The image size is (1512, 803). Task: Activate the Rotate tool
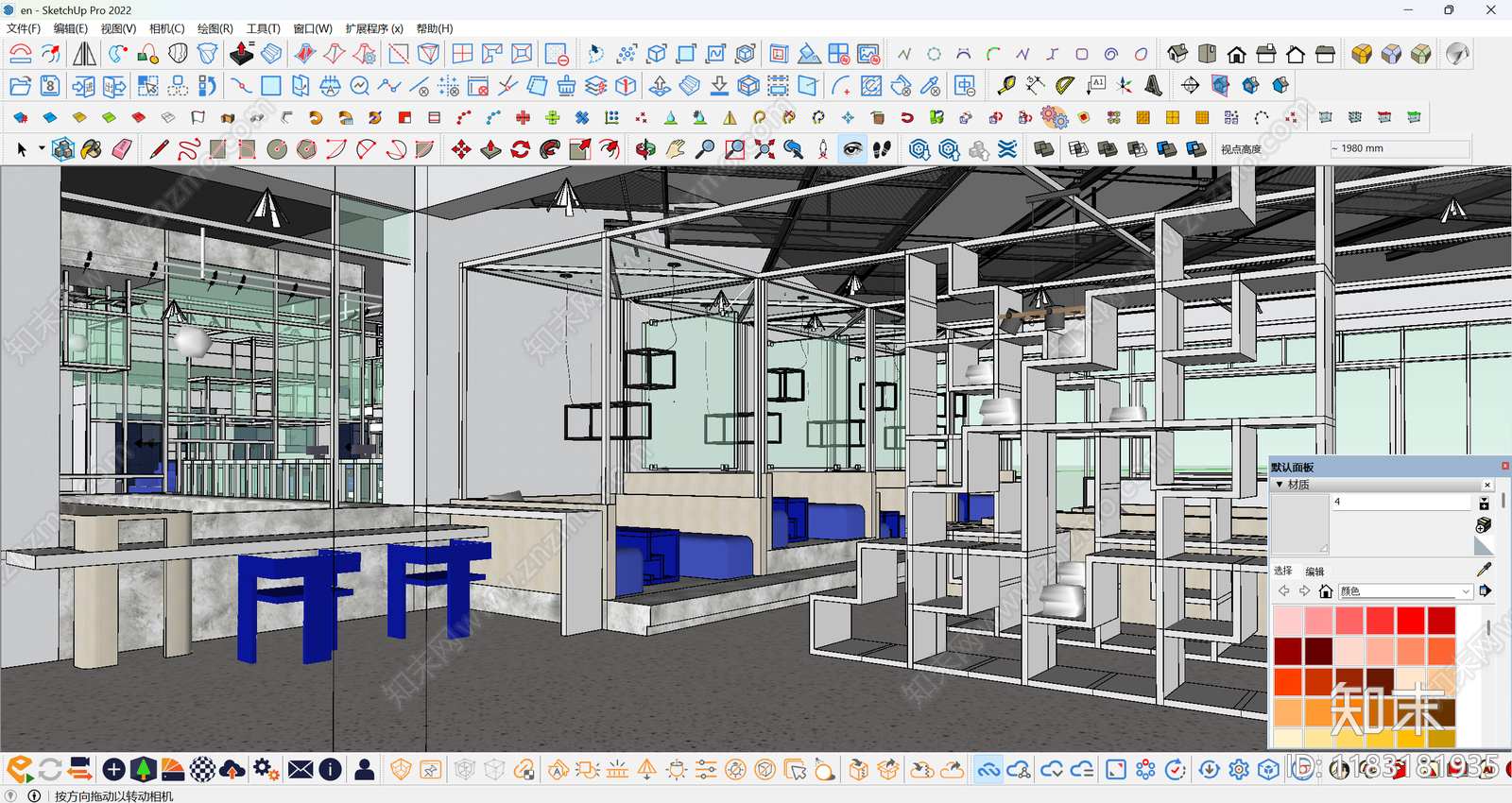pyautogui.click(x=521, y=149)
